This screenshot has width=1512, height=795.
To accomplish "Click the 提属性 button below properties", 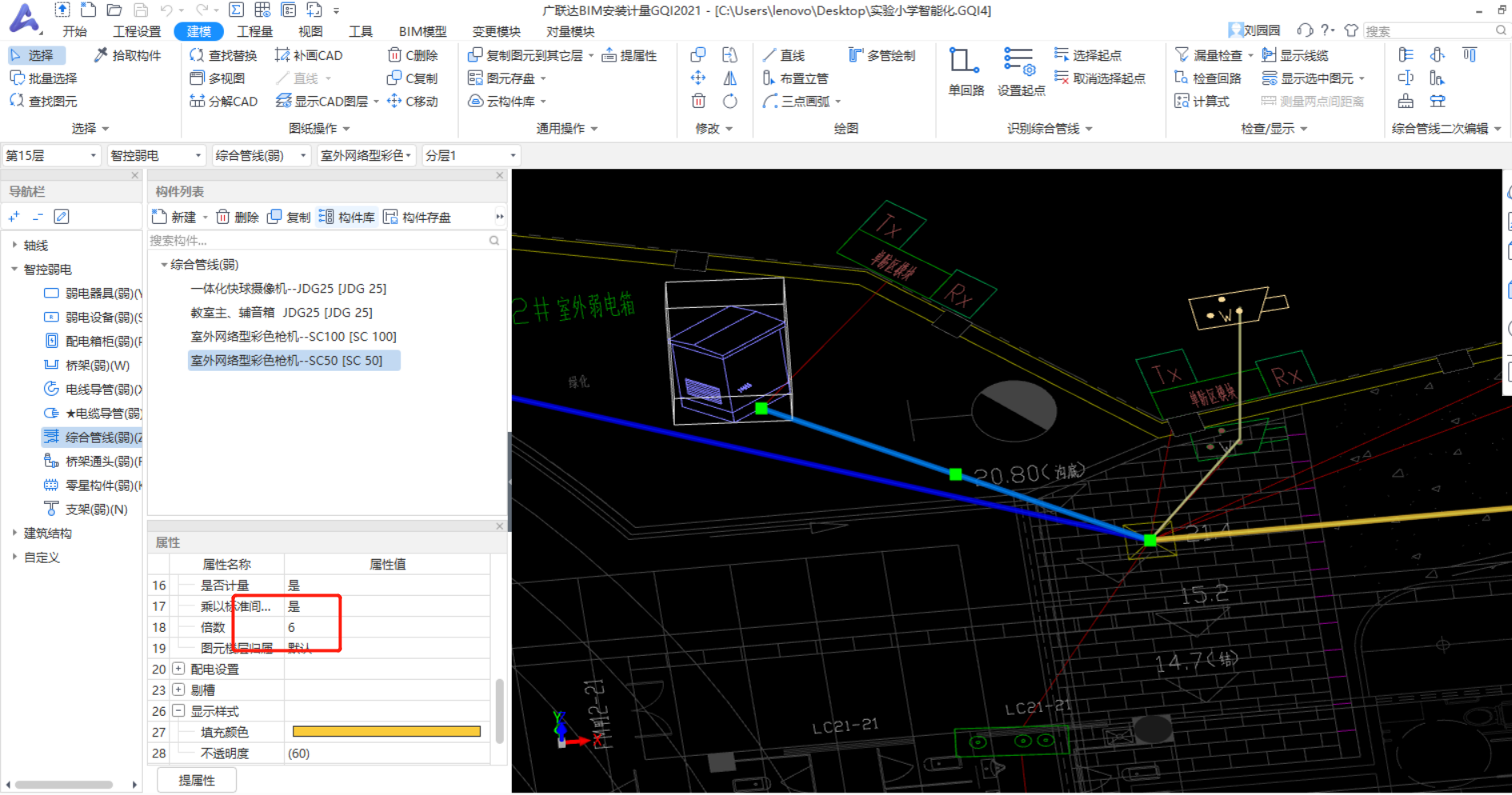I will pos(197,781).
